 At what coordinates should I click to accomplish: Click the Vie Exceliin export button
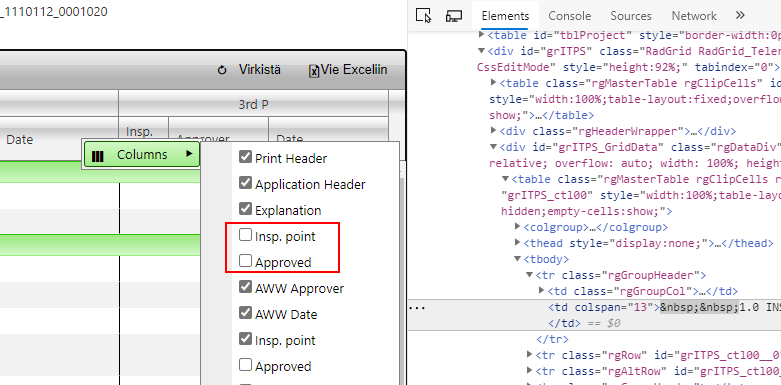(348, 70)
